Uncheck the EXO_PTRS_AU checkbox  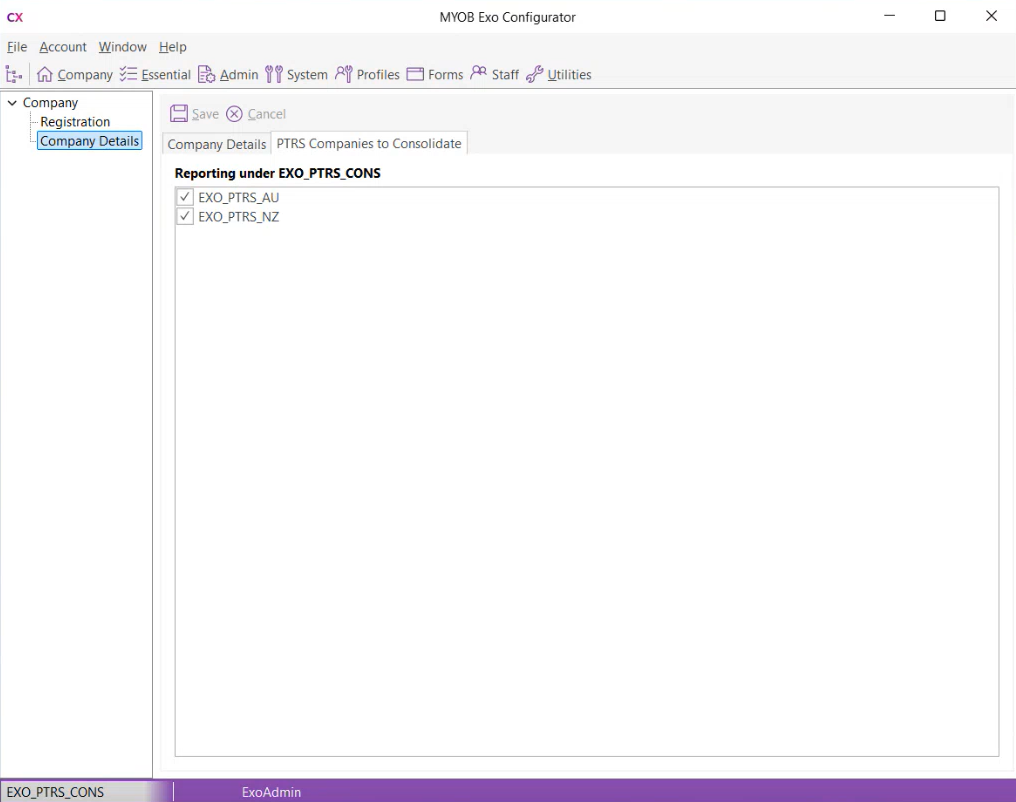[185, 197]
